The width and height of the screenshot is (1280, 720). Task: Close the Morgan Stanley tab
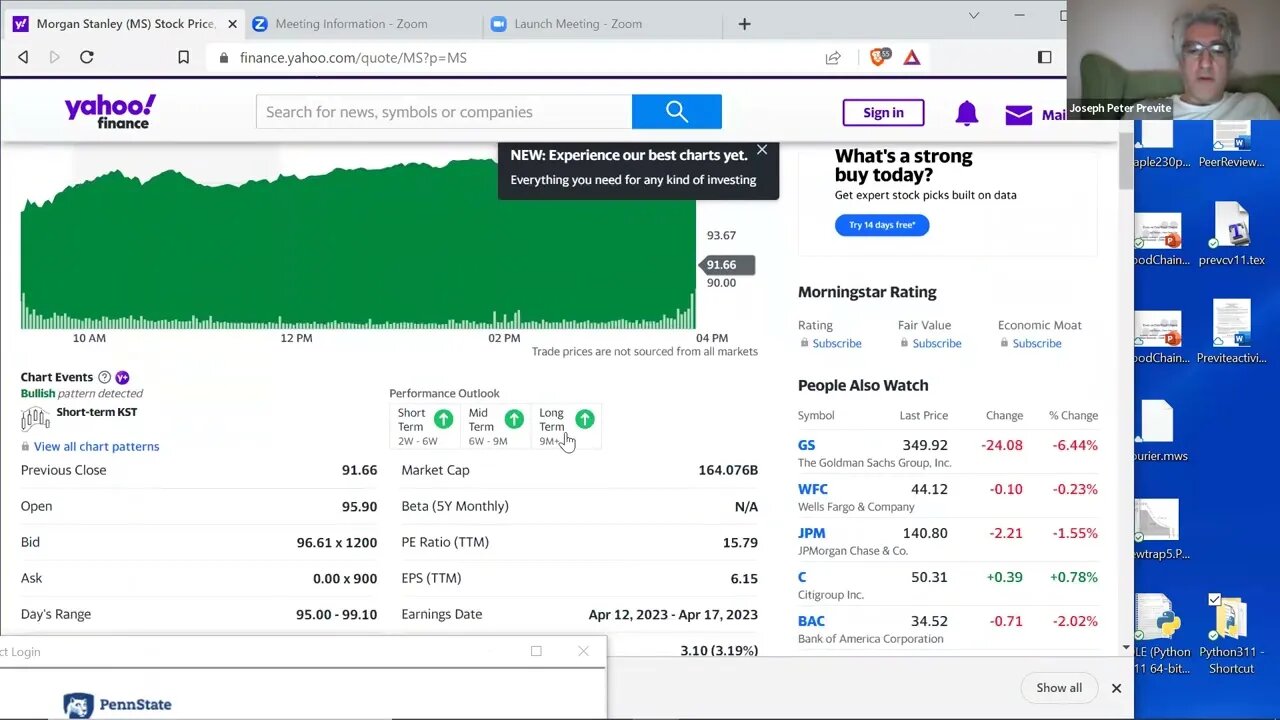[x=232, y=24]
